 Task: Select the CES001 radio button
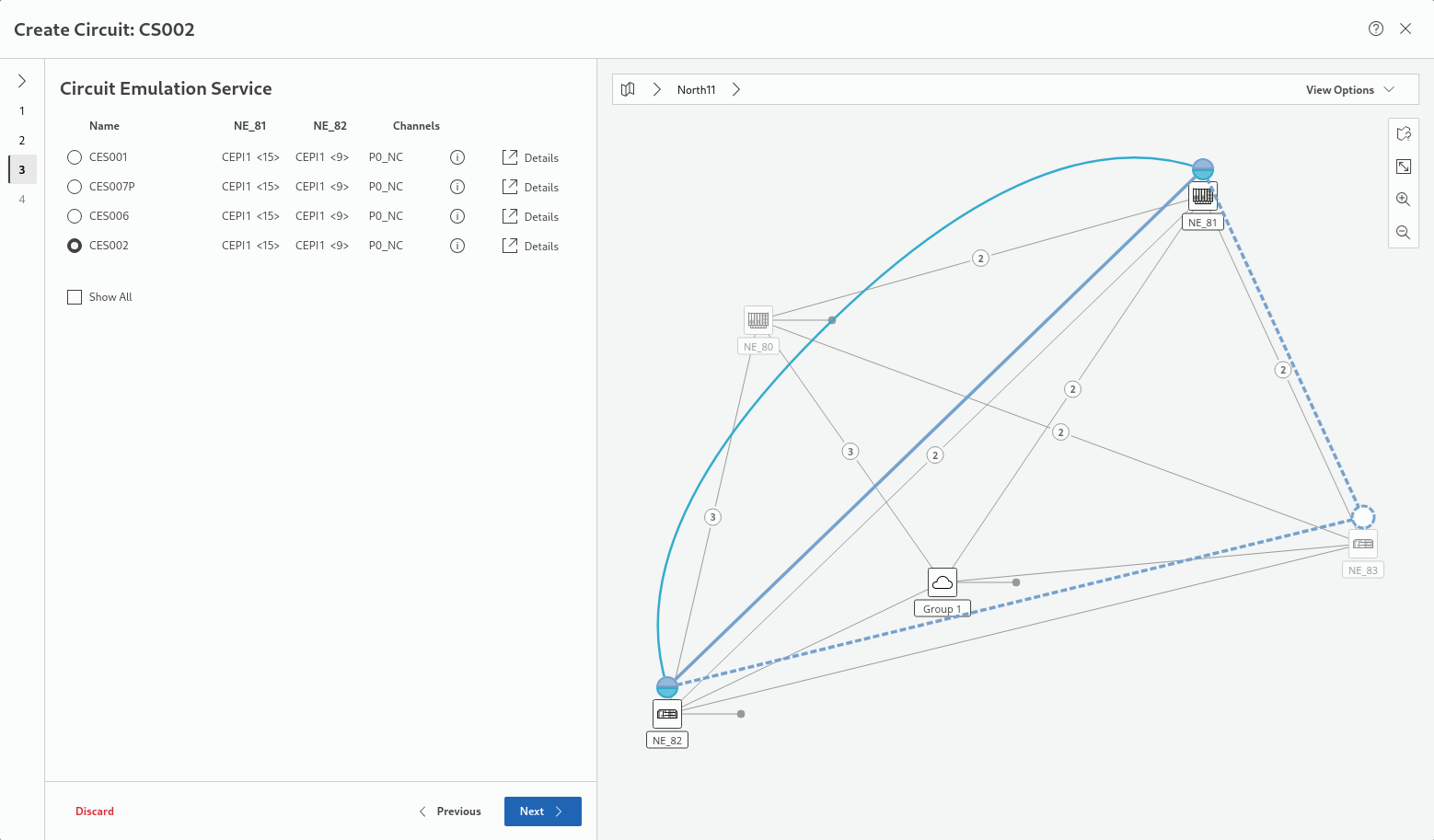point(75,157)
